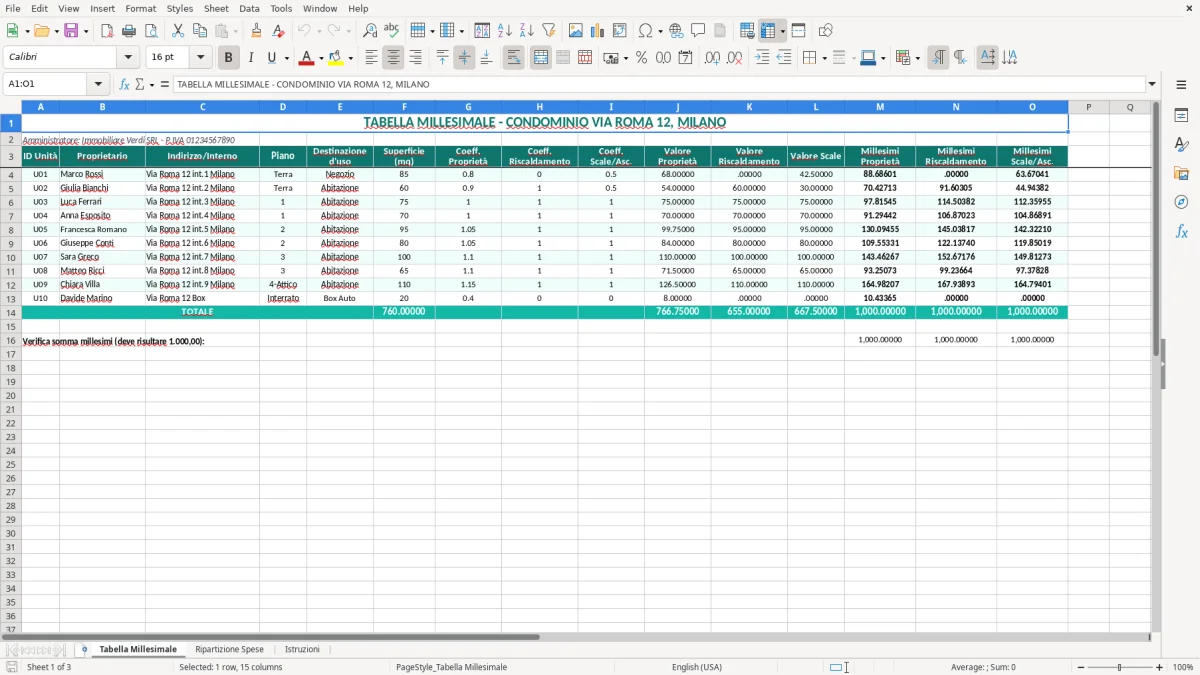Open the conditional formatting dropdown arrow
Viewport: 1200px width, 675px height.
click(917, 58)
